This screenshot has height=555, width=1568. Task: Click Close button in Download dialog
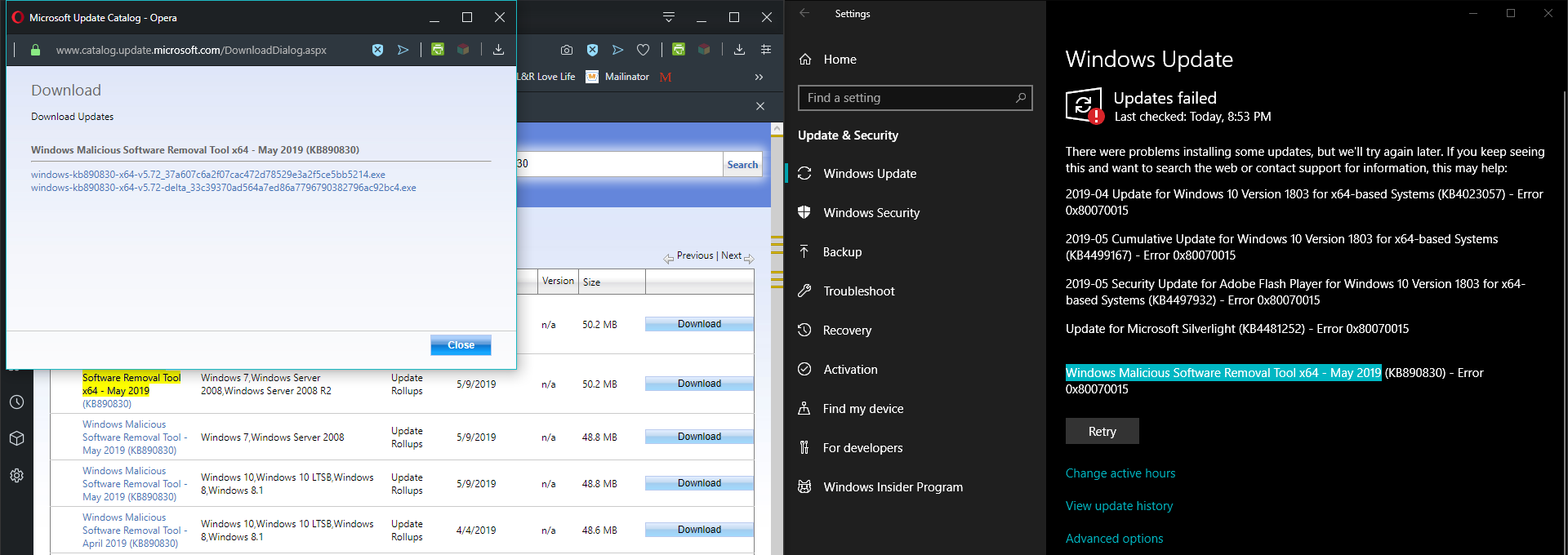[x=461, y=345]
